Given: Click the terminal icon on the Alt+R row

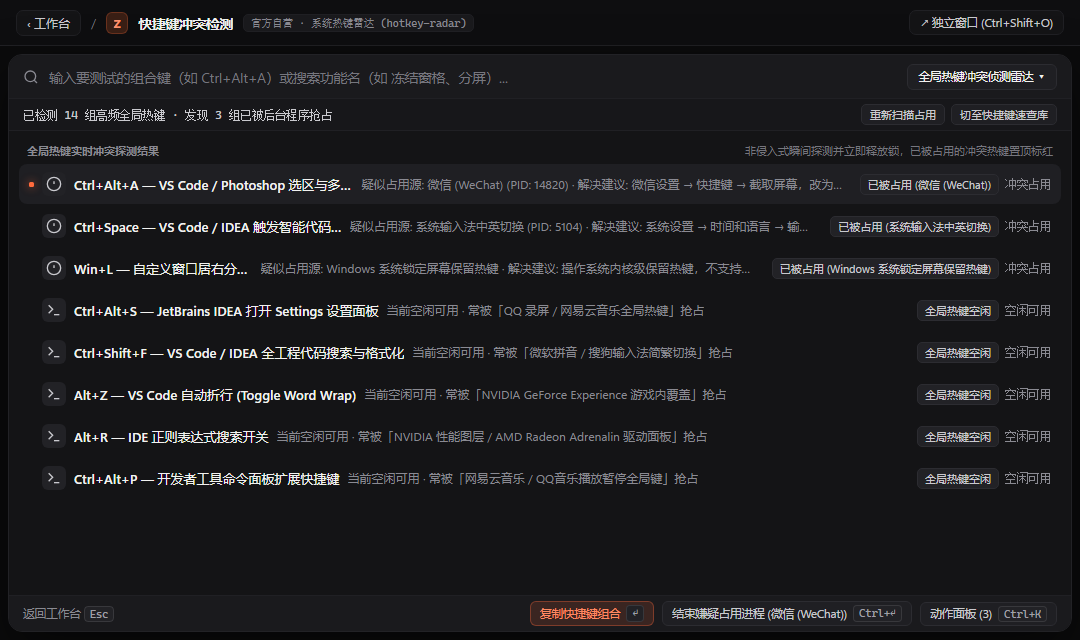Looking at the screenshot, I should pyautogui.click(x=54, y=436).
